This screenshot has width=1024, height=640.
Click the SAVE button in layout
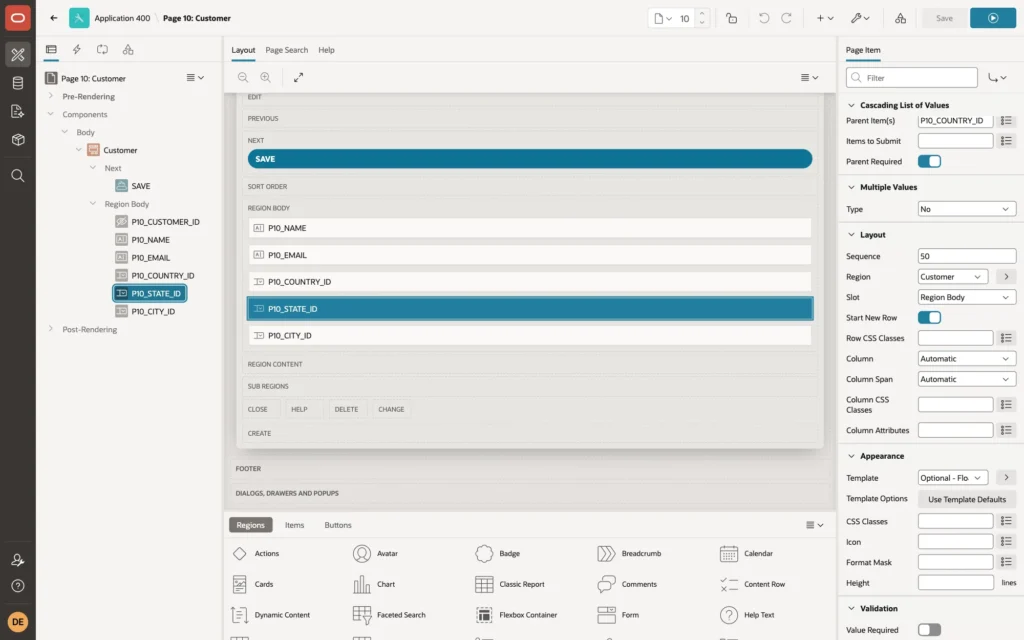tap(530, 159)
